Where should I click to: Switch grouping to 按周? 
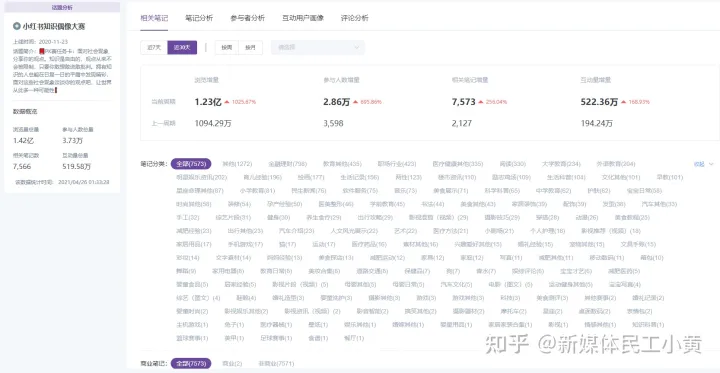click(227, 48)
